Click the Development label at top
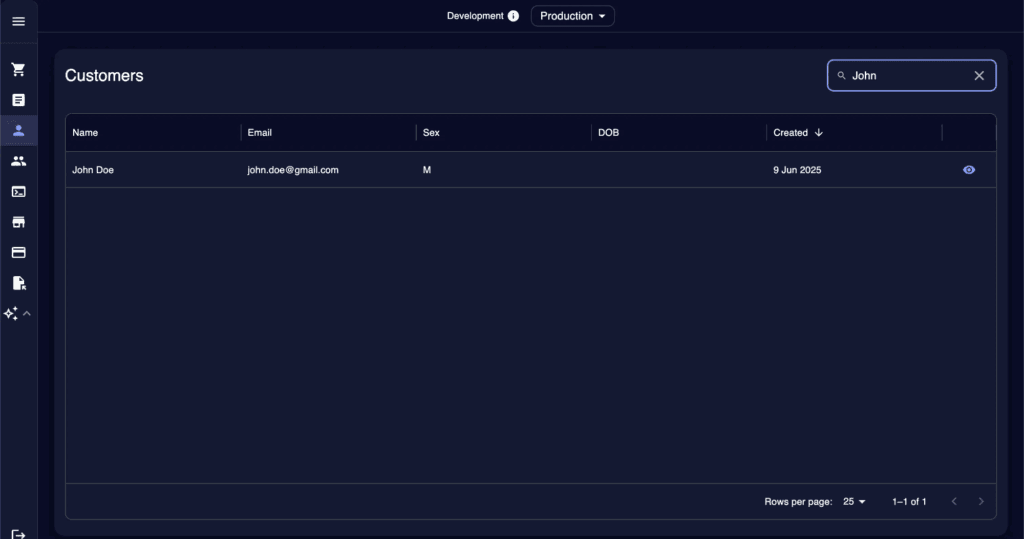The image size is (1024, 539). pyautogui.click(x=475, y=16)
